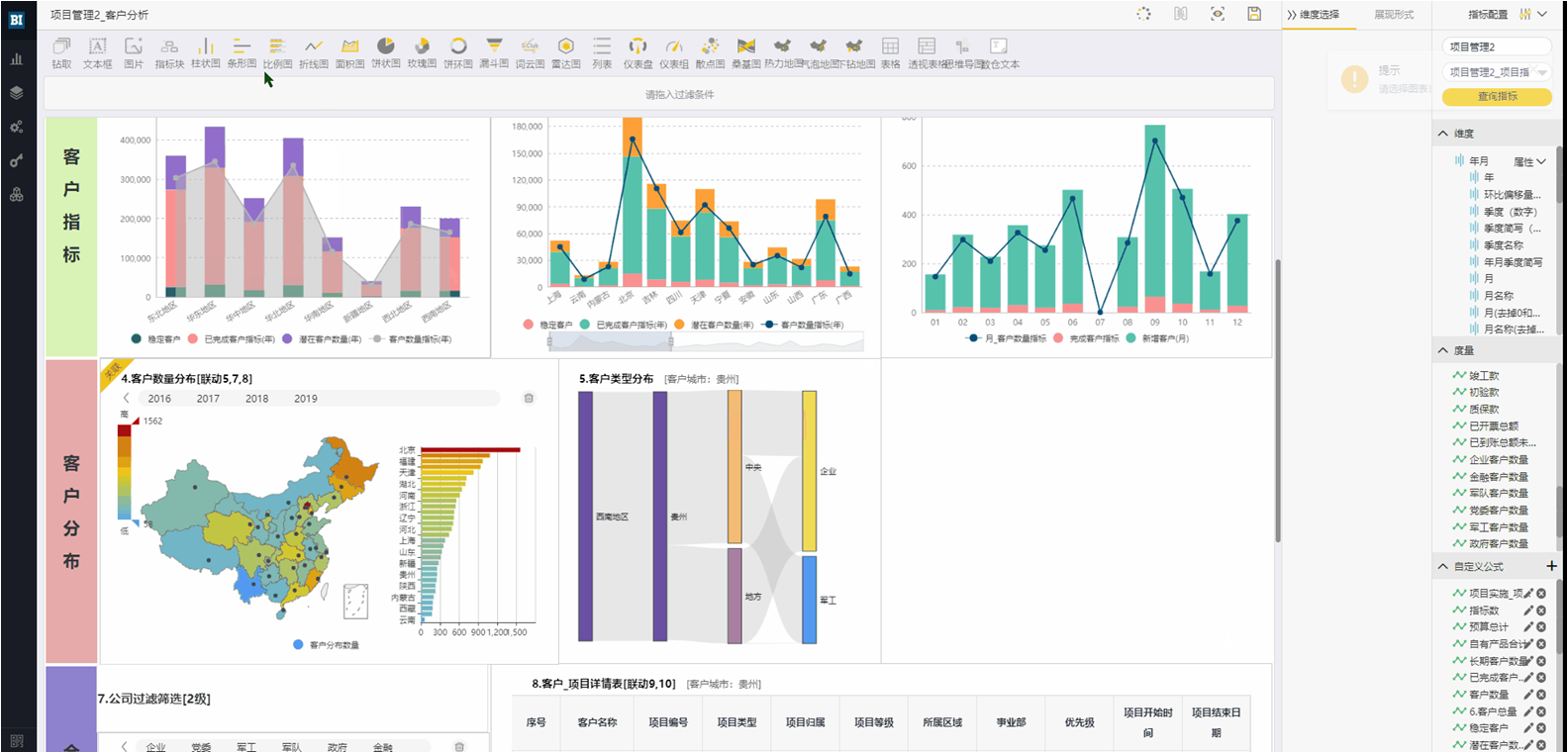
Task: Toggle 完成客户指标 legend in the monthly chart
Action: (x=1087, y=338)
